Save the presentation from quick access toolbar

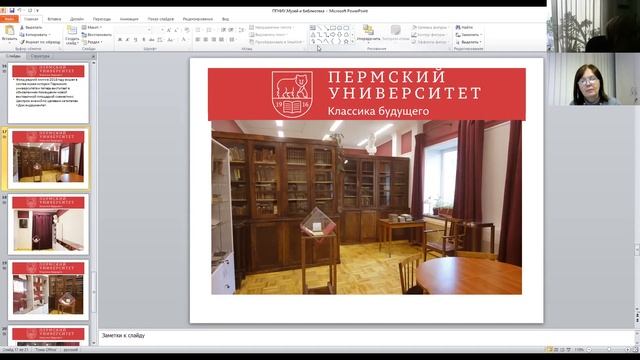pyautogui.click(x=12, y=11)
